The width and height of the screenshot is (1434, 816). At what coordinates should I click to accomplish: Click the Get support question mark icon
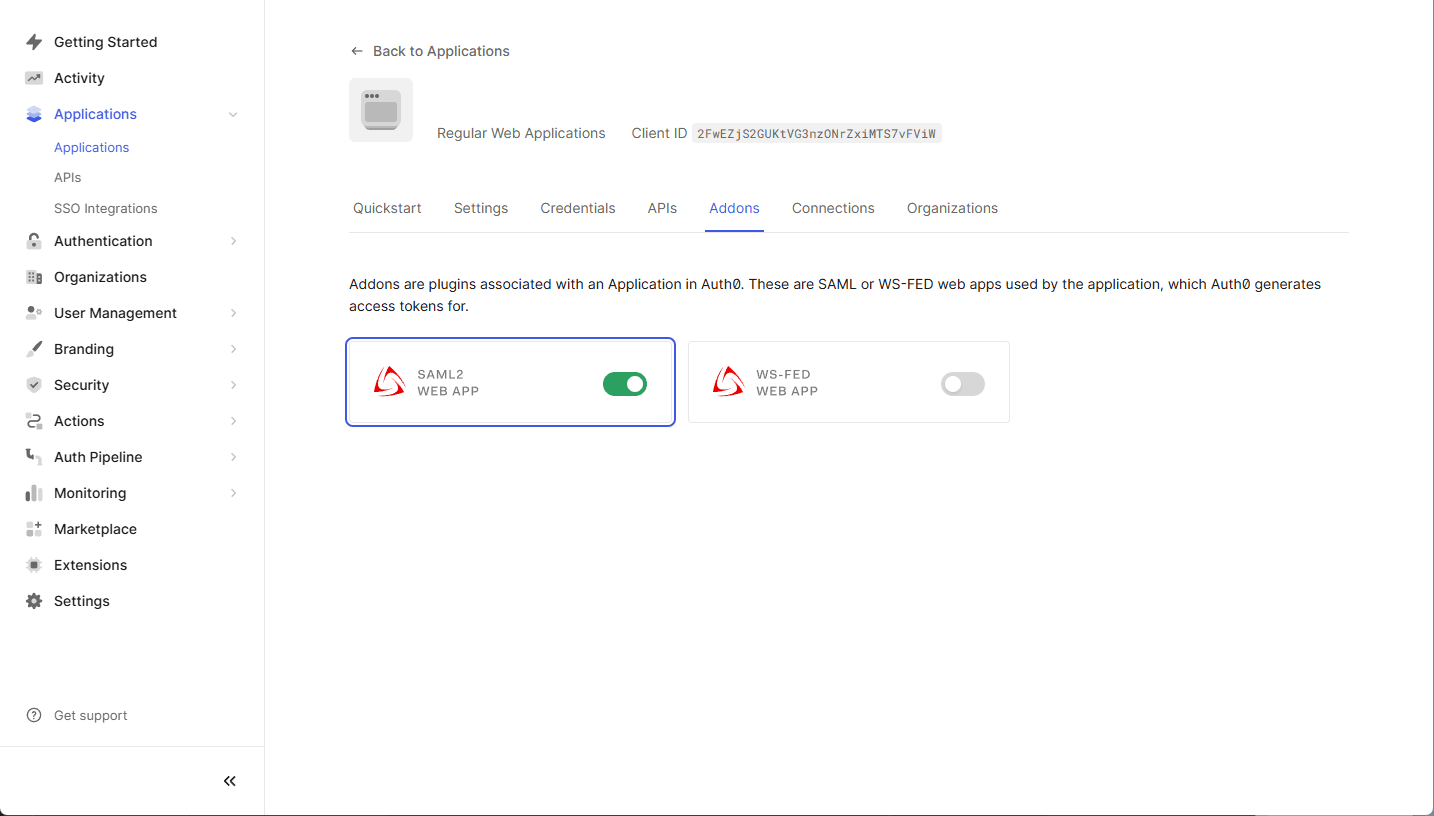tap(34, 715)
